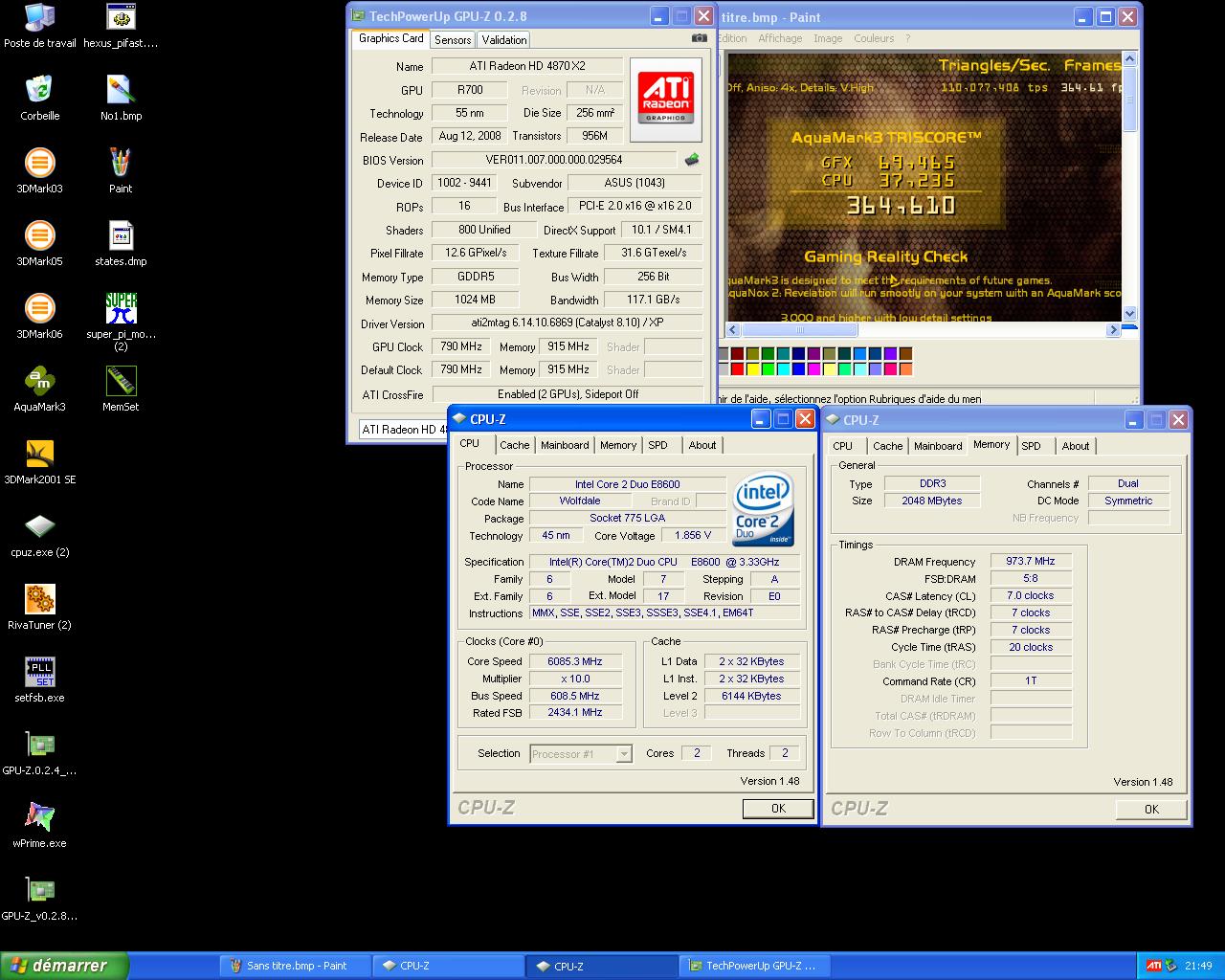Pick the bright yellow swatch in Paint palette

(753, 368)
